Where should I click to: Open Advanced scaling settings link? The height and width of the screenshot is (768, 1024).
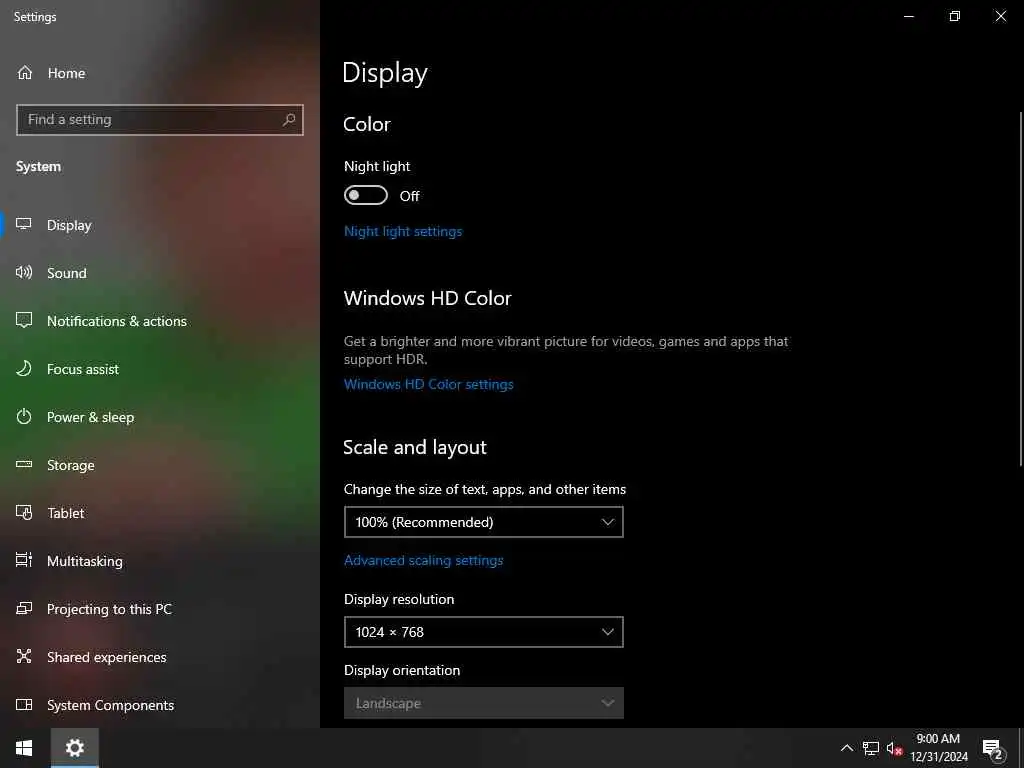click(423, 560)
